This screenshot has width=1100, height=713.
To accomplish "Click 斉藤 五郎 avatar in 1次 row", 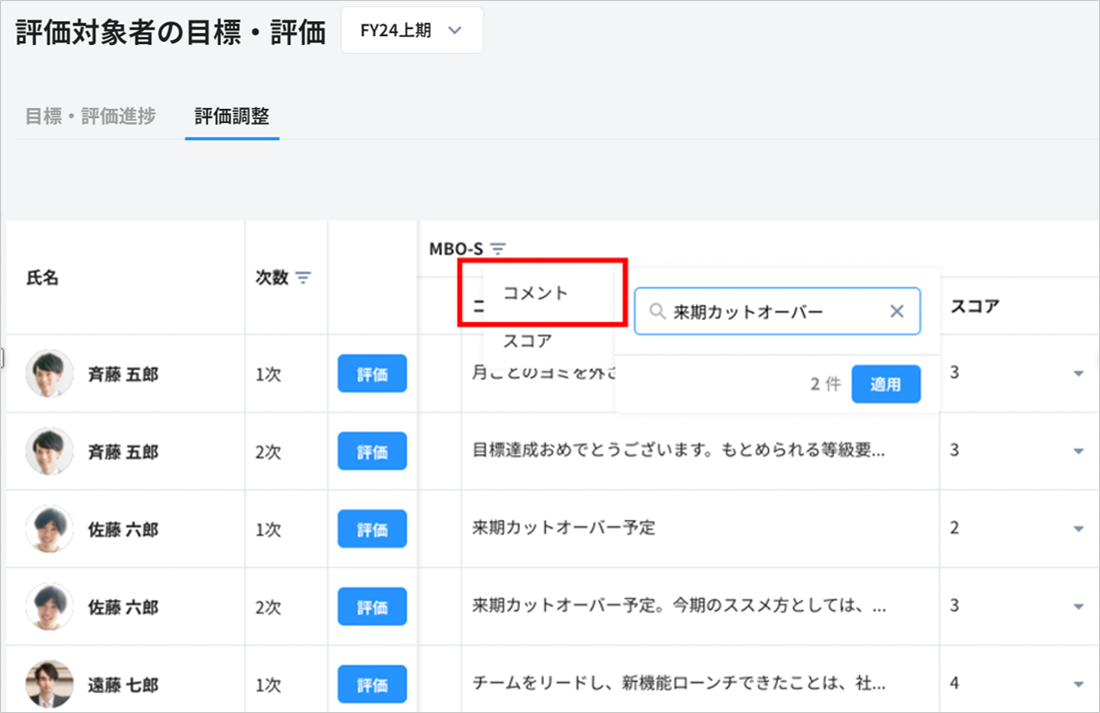I will (x=49, y=374).
